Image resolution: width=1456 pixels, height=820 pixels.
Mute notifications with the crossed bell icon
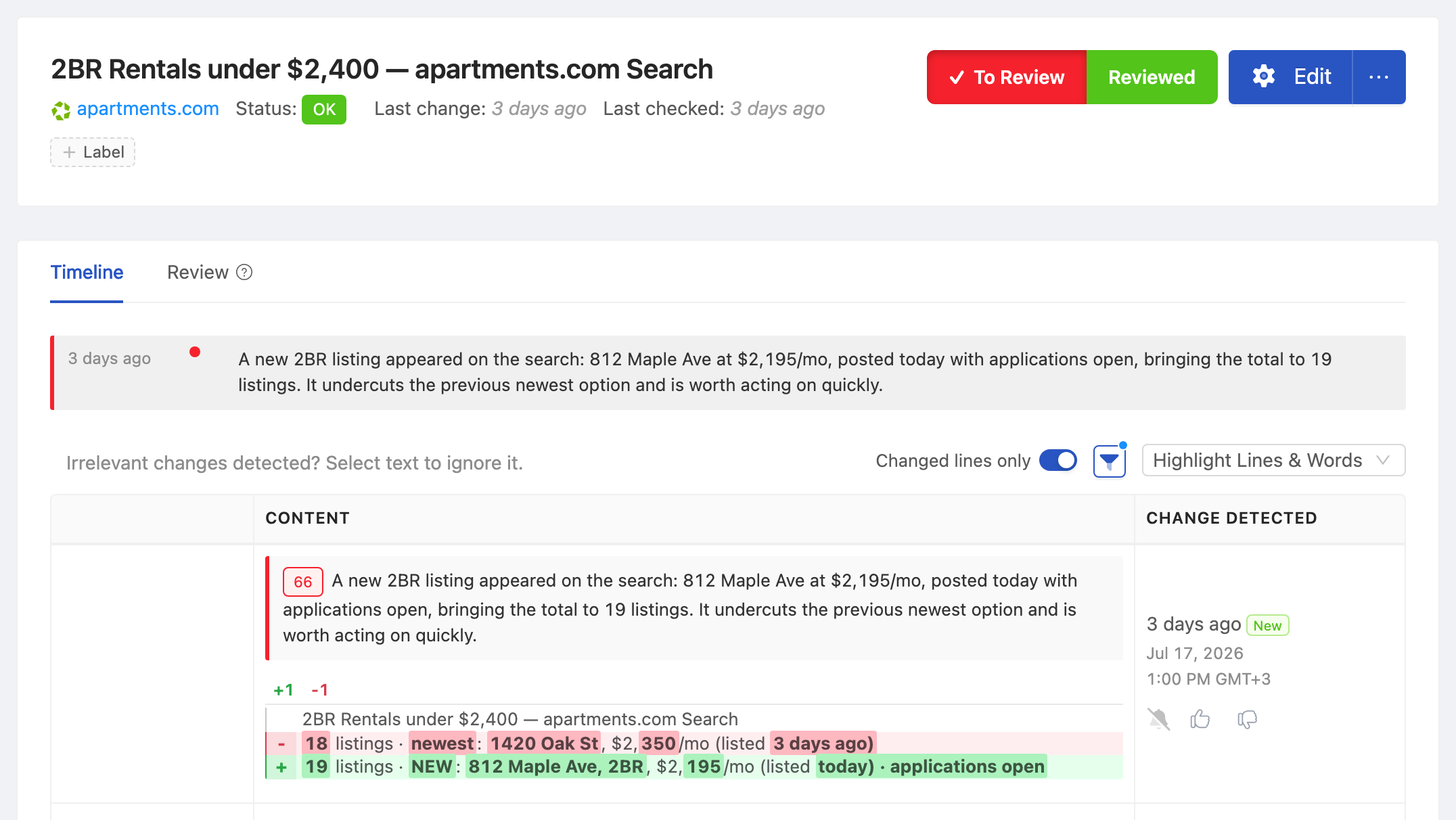click(1159, 719)
